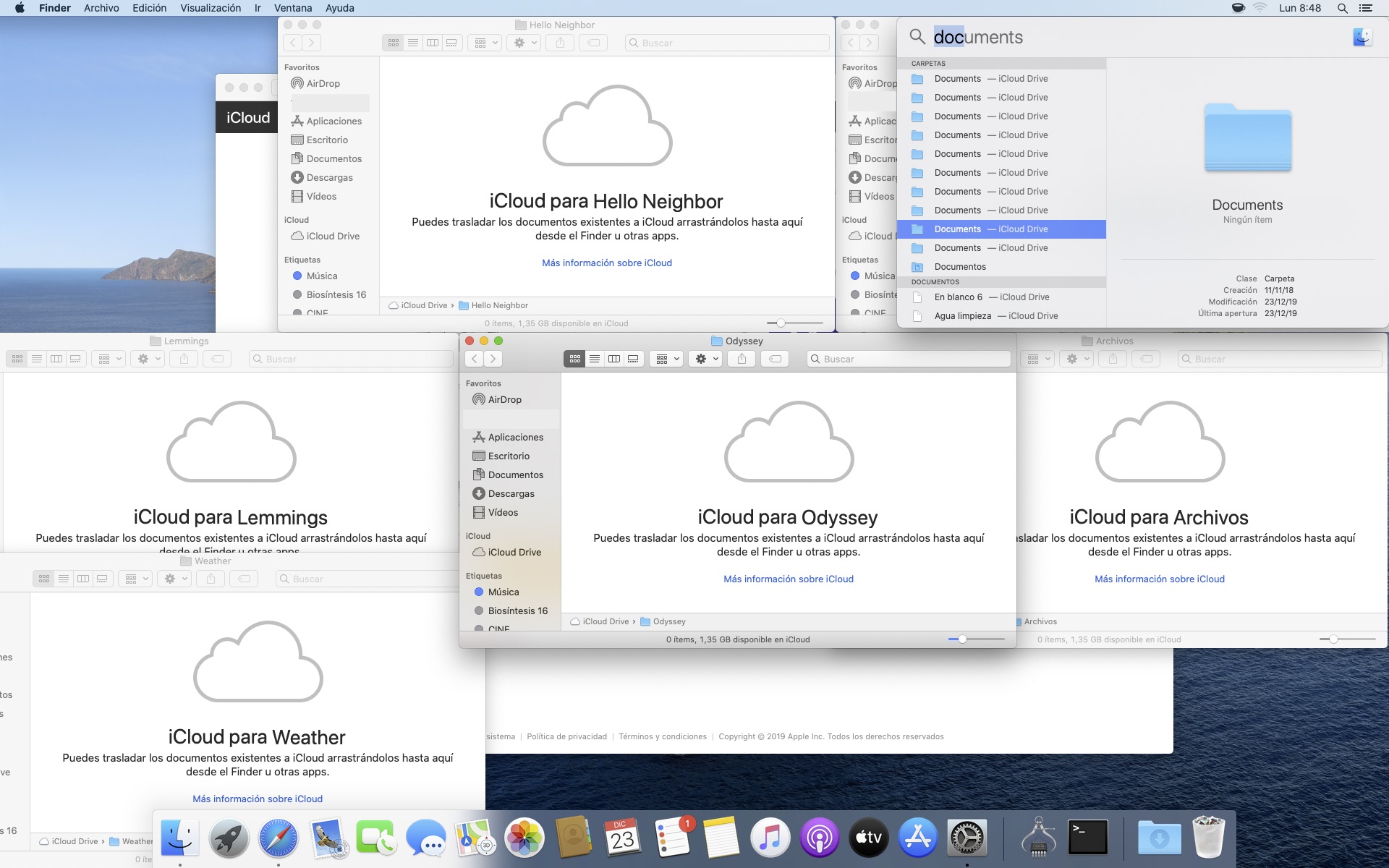Image resolution: width=1389 pixels, height=868 pixels.
Task: Open Archivo menu in menu bar
Action: [x=101, y=8]
